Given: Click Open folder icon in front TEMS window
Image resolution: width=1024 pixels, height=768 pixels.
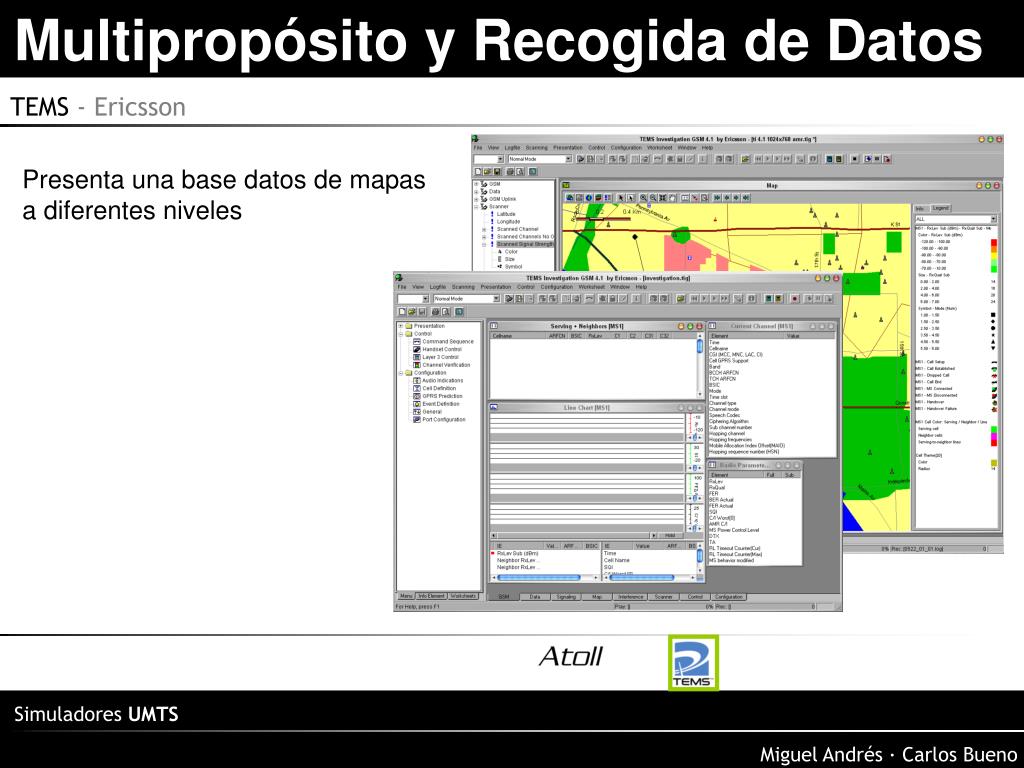Looking at the screenshot, I should [411, 312].
